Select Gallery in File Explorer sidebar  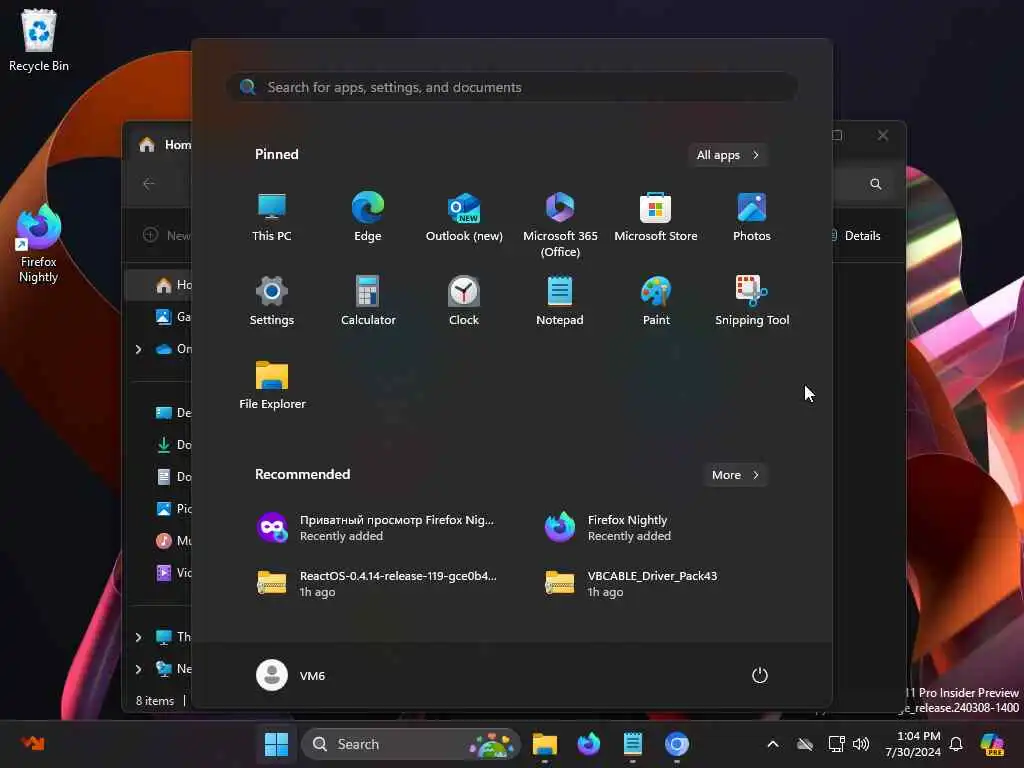click(173, 317)
